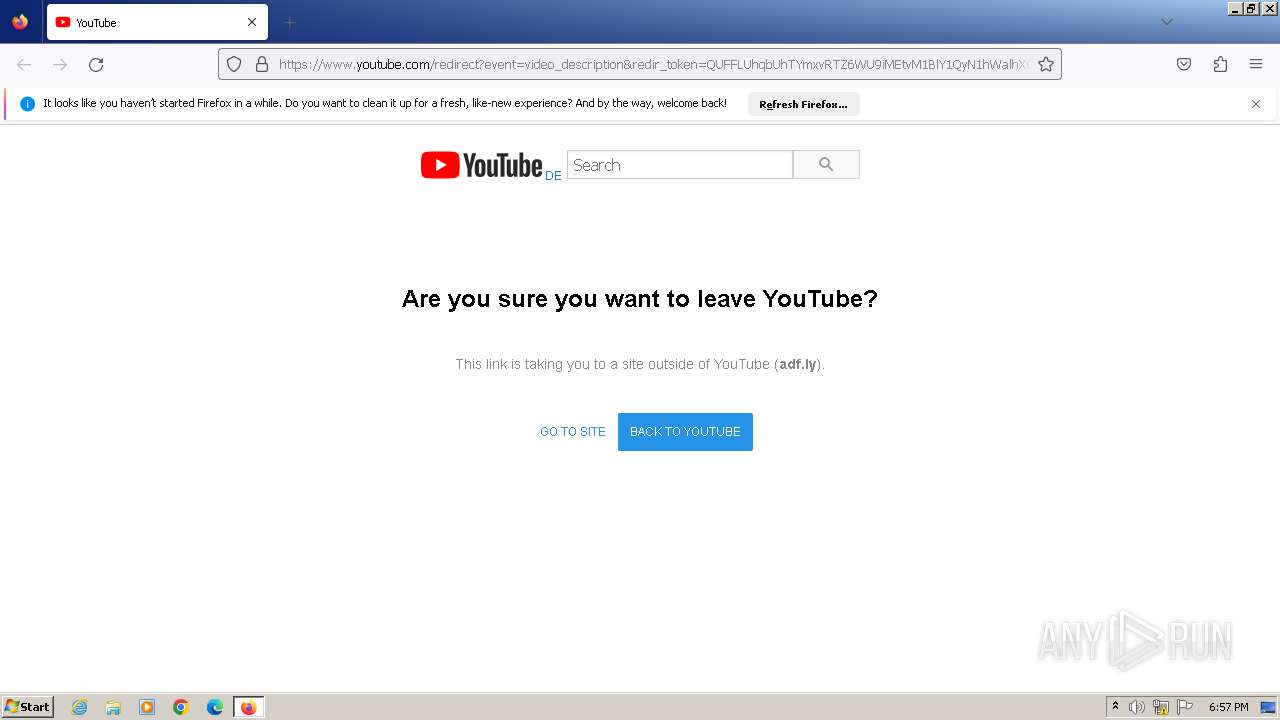Open the volume speaker tray icon
This screenshot has width=1280, height=720.
[1137, 707]
